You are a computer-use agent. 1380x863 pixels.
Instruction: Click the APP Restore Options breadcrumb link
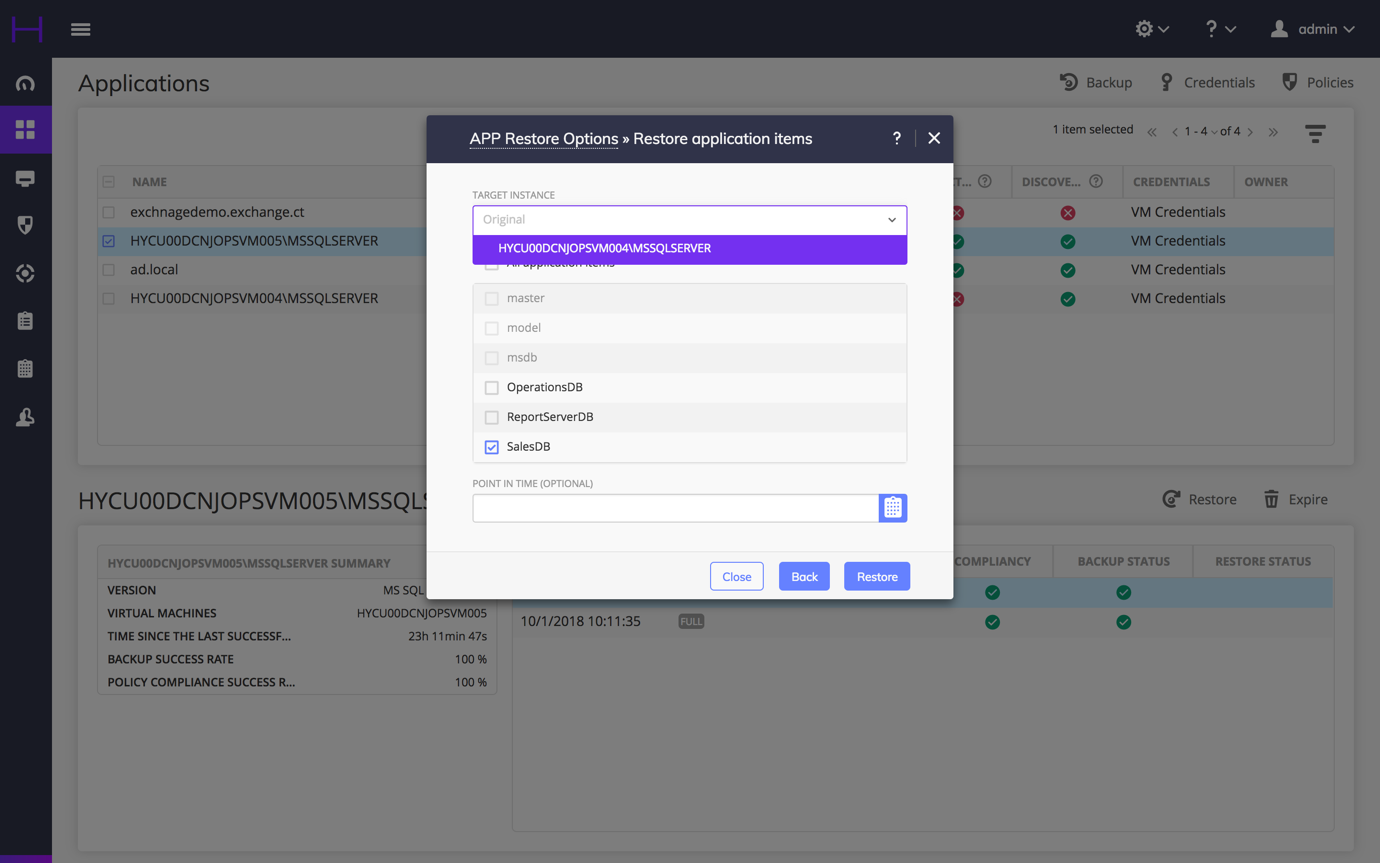[543, 139]
